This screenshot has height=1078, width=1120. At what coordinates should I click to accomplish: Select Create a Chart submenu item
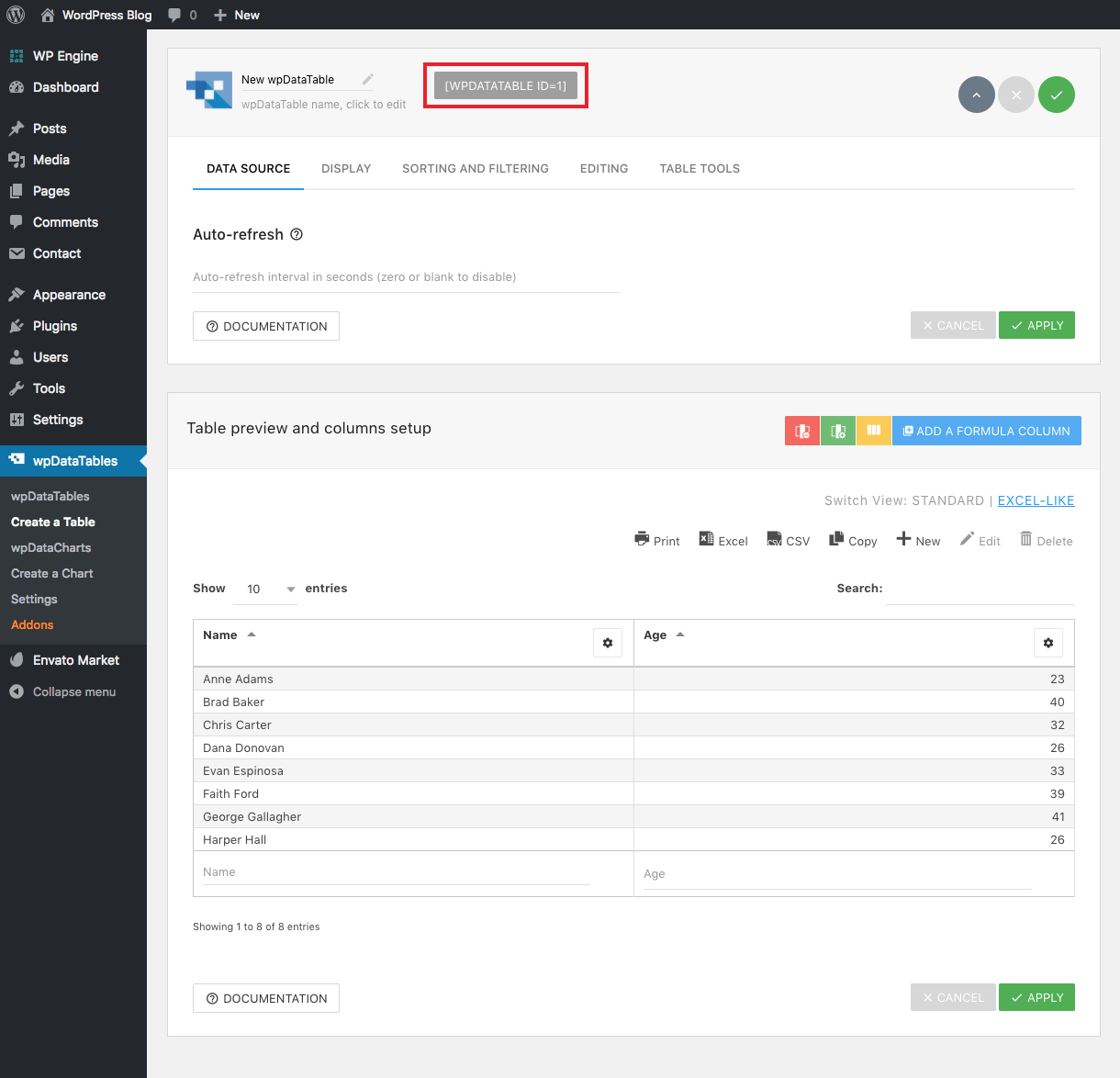coord(52,573)
